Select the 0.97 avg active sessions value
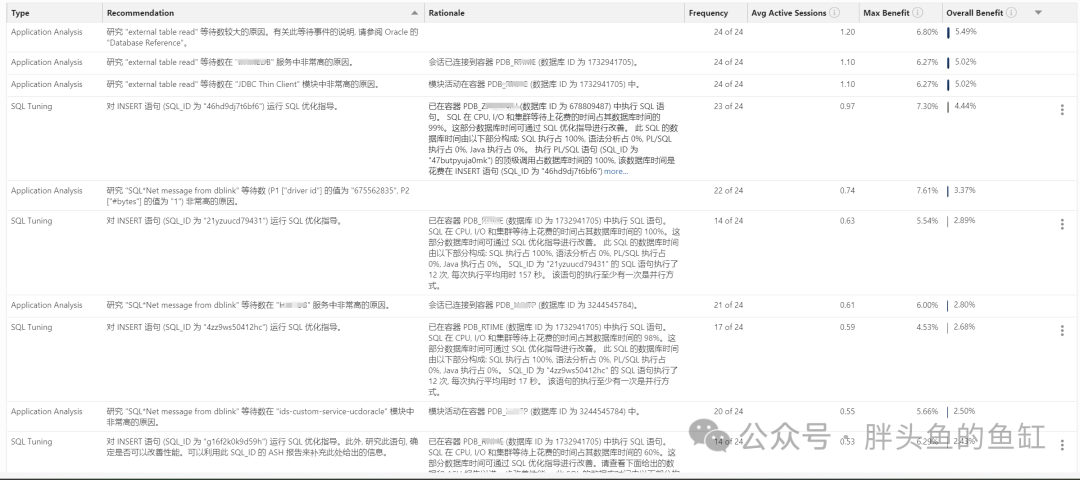Screen dimensions: 1080x480 click(848, 107)
